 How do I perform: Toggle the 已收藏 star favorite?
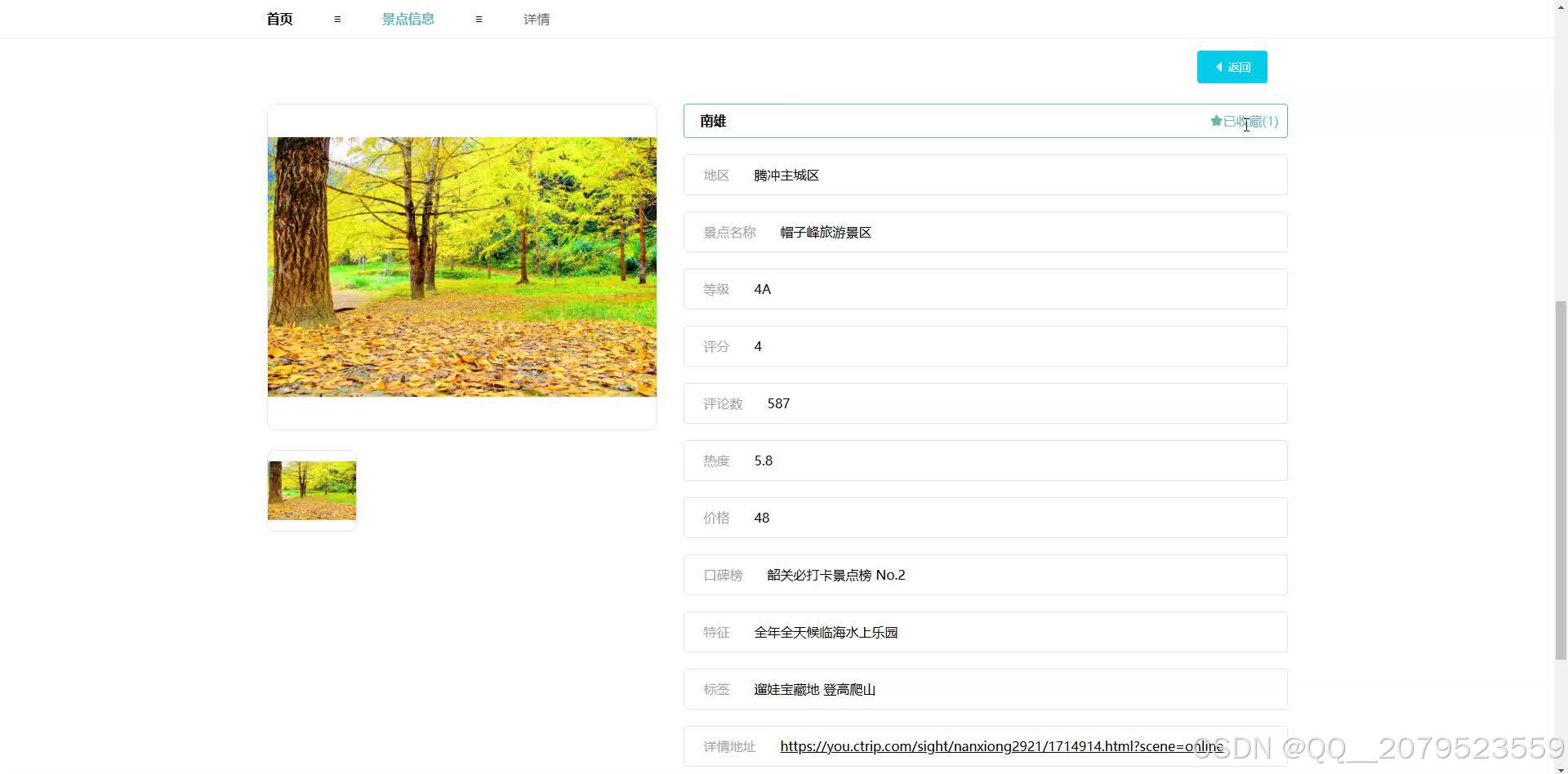click(x=1244, y=121)
